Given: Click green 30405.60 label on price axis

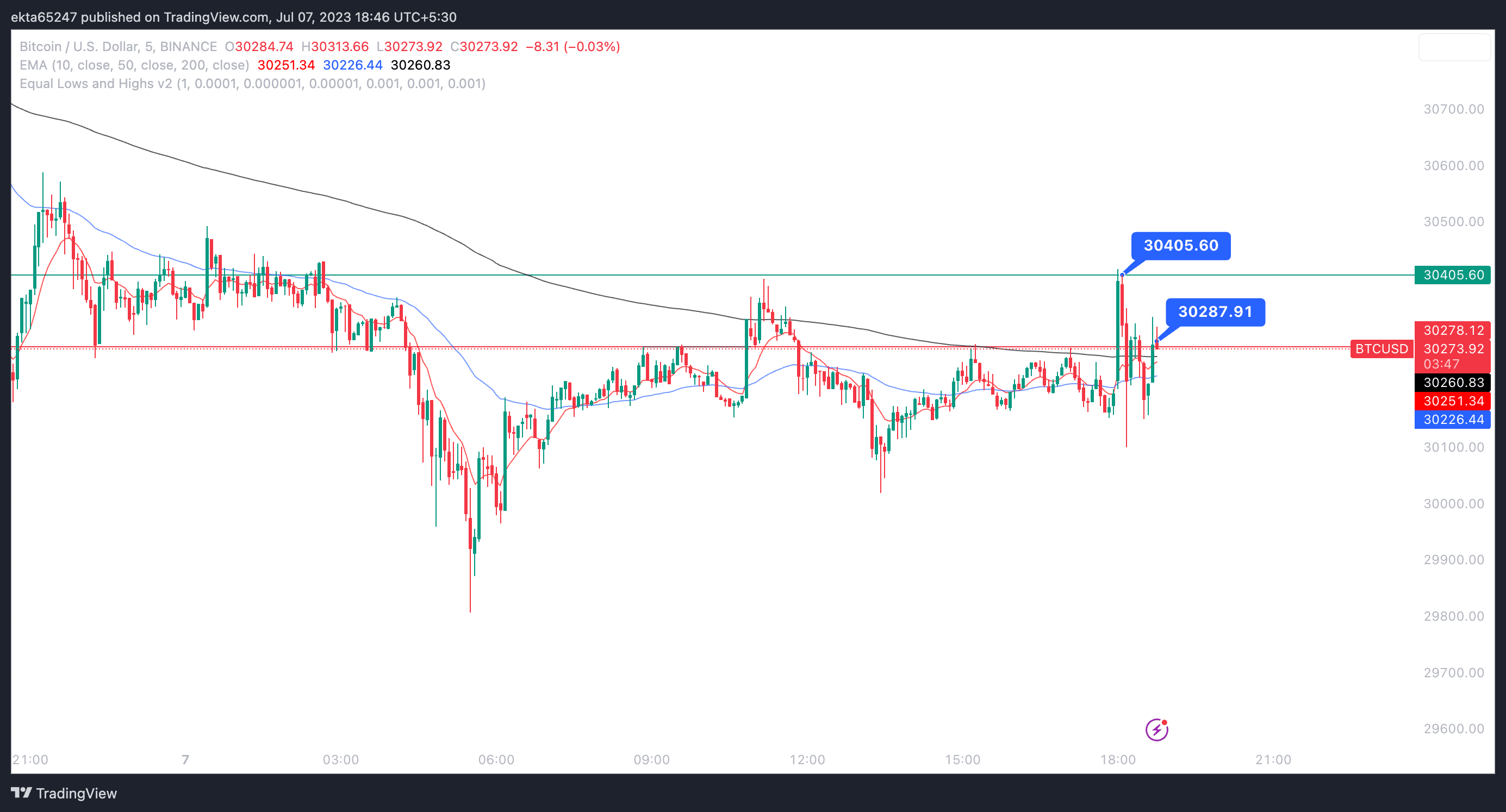Looking at the screenshot, I should 1452,275.
